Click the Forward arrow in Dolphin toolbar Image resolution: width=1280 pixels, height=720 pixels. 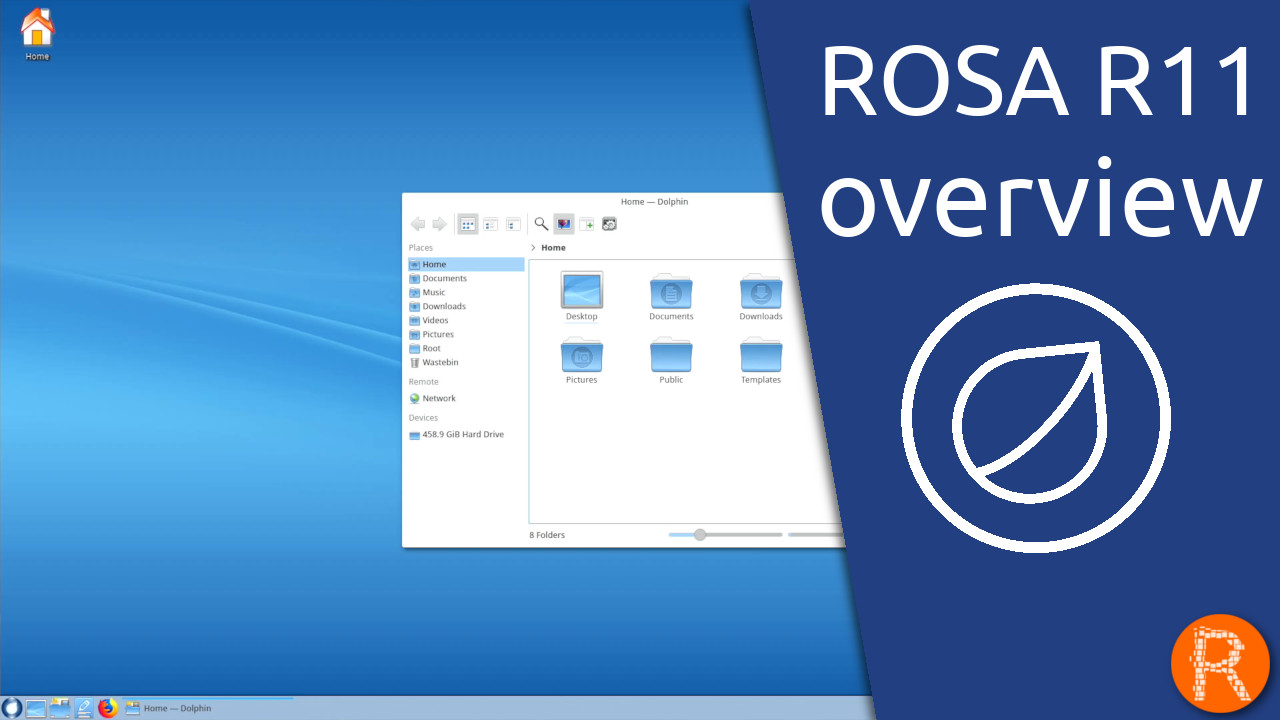pos(439,224)
